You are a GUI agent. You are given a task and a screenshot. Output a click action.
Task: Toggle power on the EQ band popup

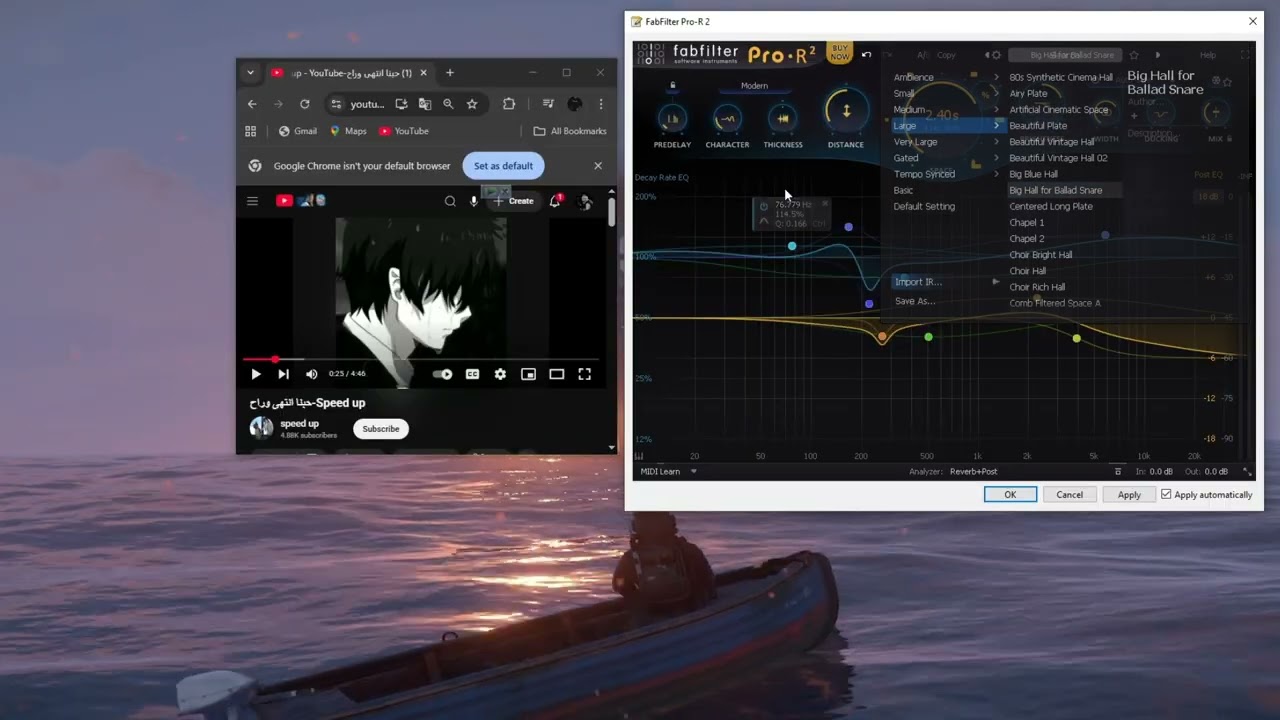tap(764, 206)
